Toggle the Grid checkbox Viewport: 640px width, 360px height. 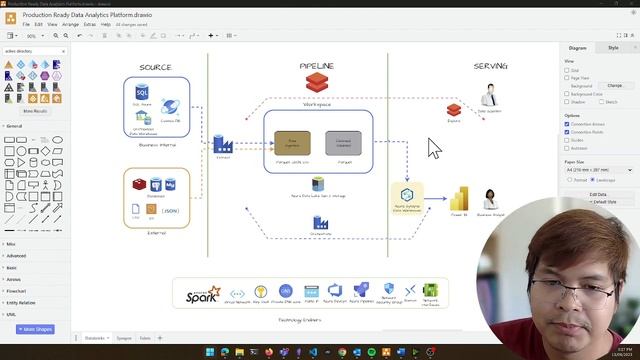(567, 70)
